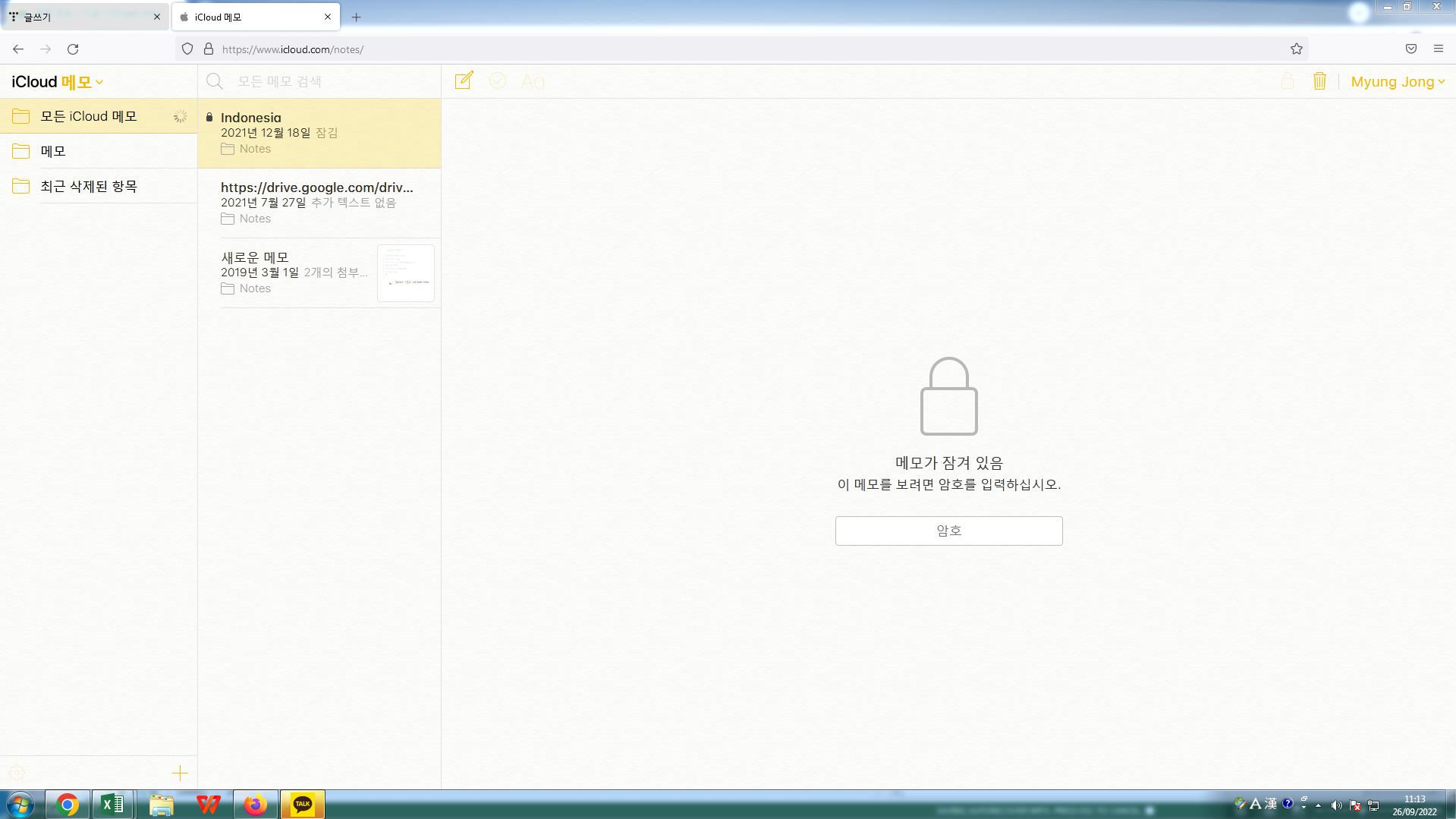Open Myung Jong account menu
Image resolution: width=1456 pixels, height=819 pixels.
[1398, 81]
